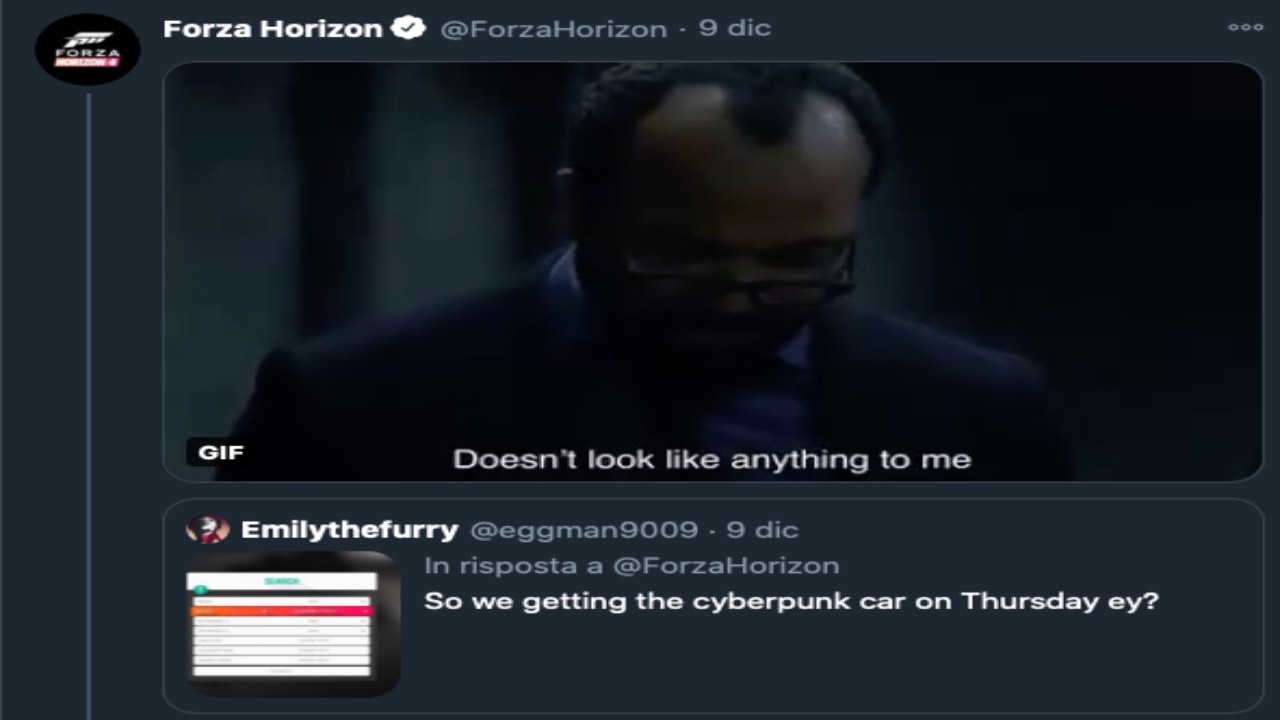
Task: Open the quoted tweet's 9 dic timestamp
Action: 762,530
